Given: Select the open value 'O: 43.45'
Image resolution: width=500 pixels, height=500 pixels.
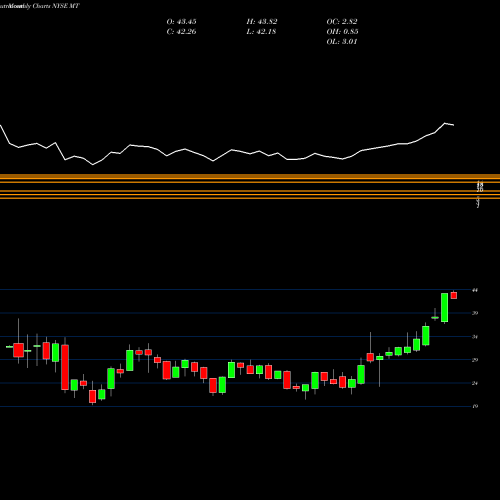Looking at the screenshot, I should point(181,22).
